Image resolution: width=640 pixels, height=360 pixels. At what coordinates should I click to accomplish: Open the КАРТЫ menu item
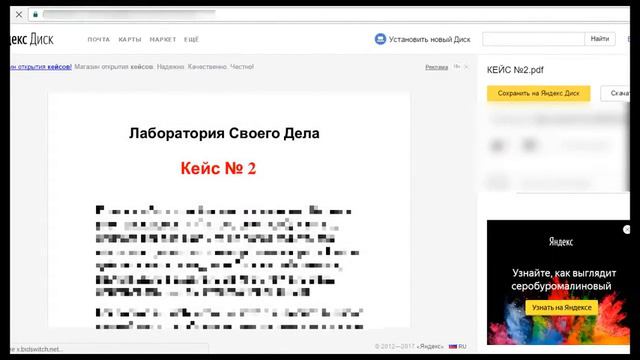[x=130, y=40]
